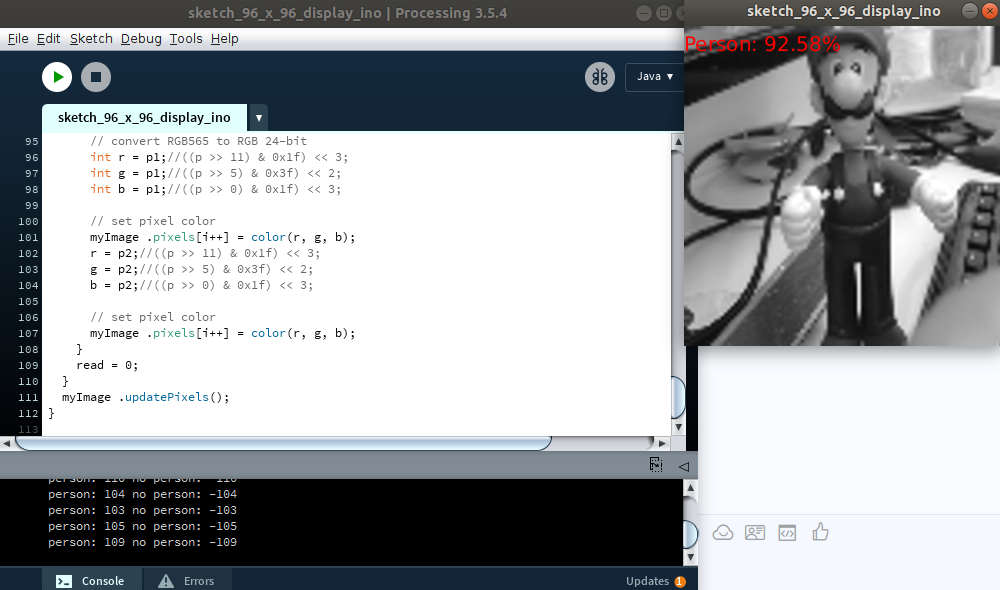Switch to the Errors tab
The height and width of the screenshot is (590, 1000).
pos(187,580)
